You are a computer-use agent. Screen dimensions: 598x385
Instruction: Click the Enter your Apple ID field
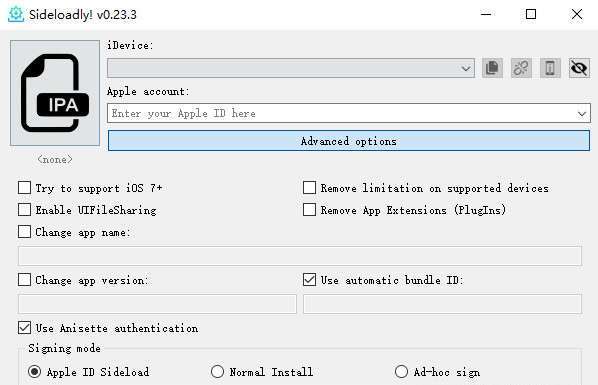[341, 113]
